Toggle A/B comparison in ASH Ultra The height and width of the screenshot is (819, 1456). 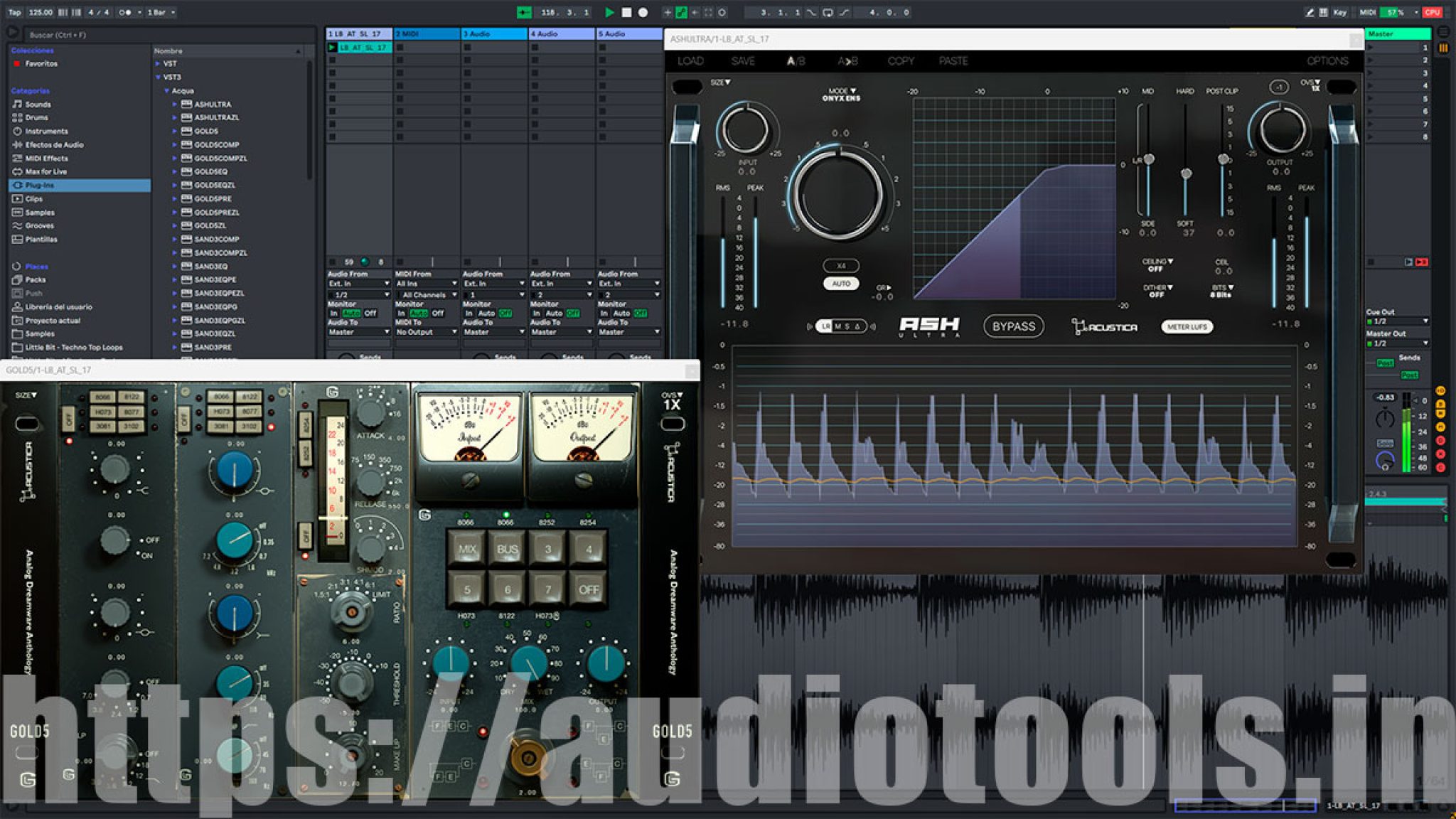click(x=796, y=61)
